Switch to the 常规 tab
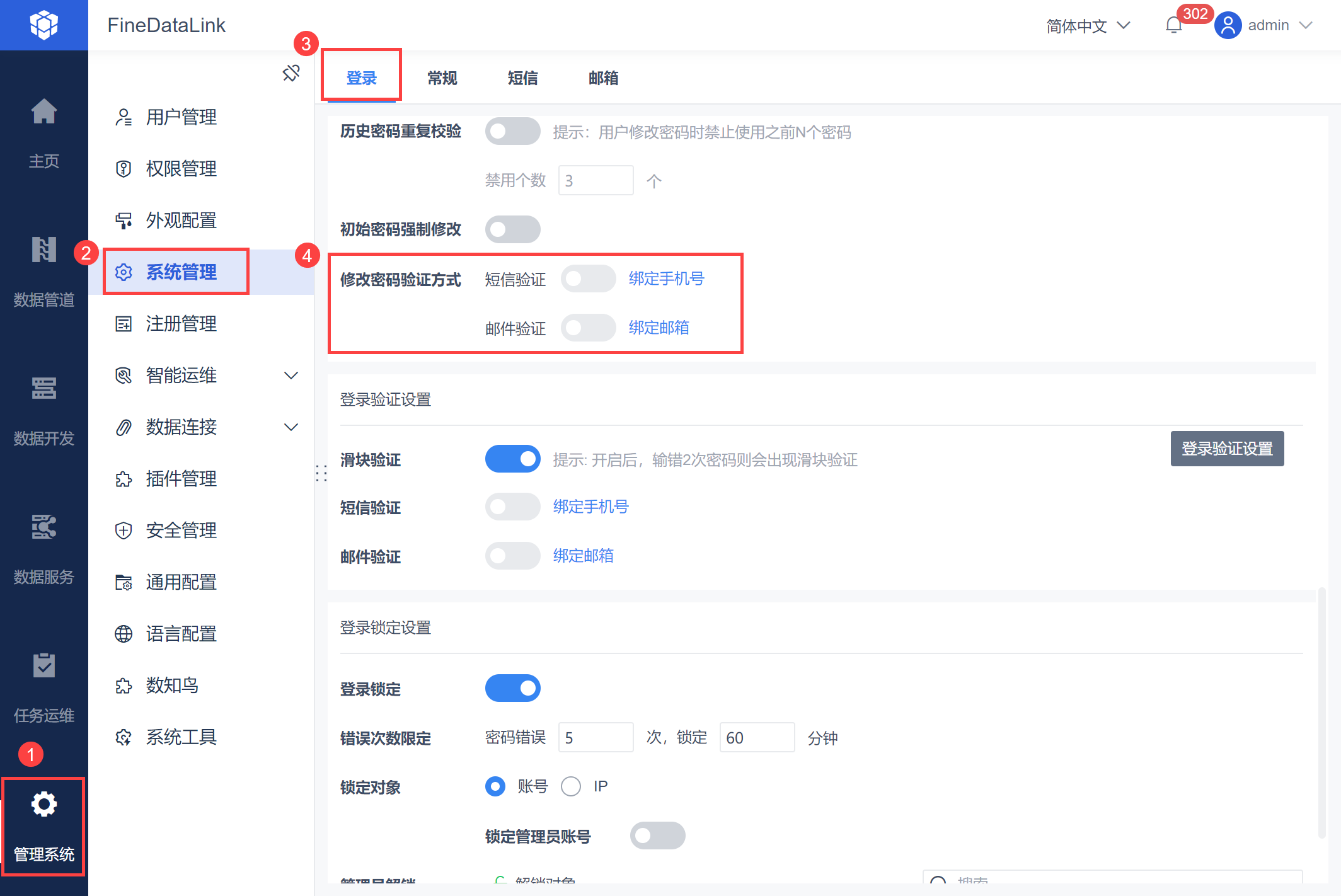 [x=442, y=78]
